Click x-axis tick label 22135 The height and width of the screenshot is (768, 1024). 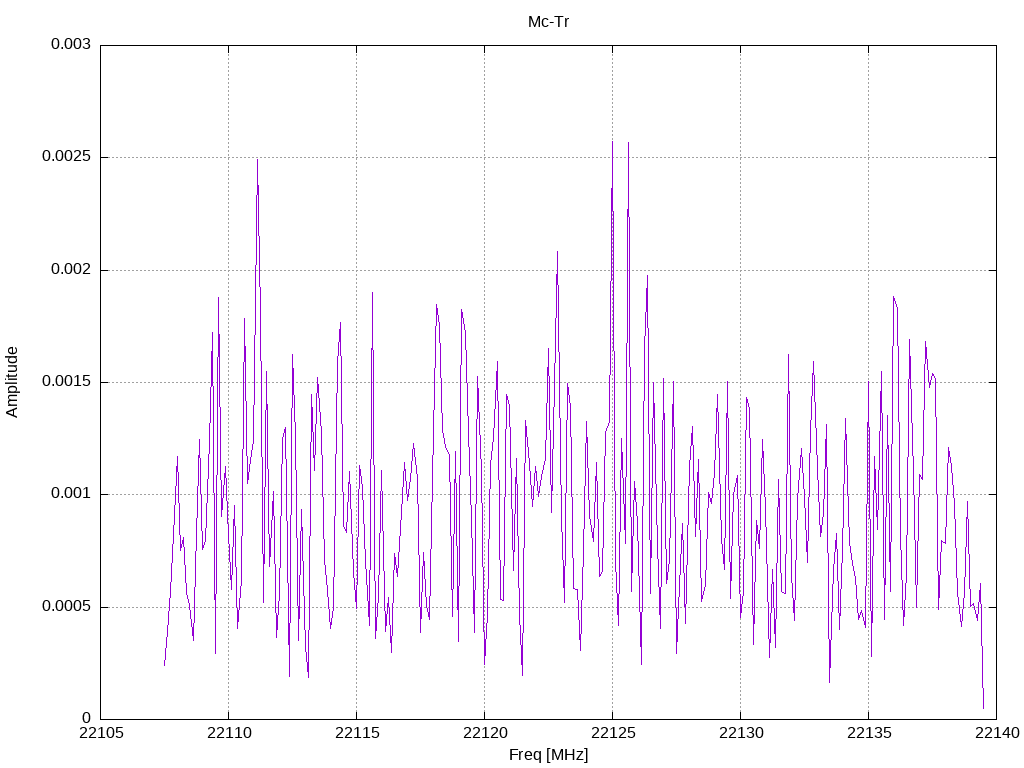869,733
